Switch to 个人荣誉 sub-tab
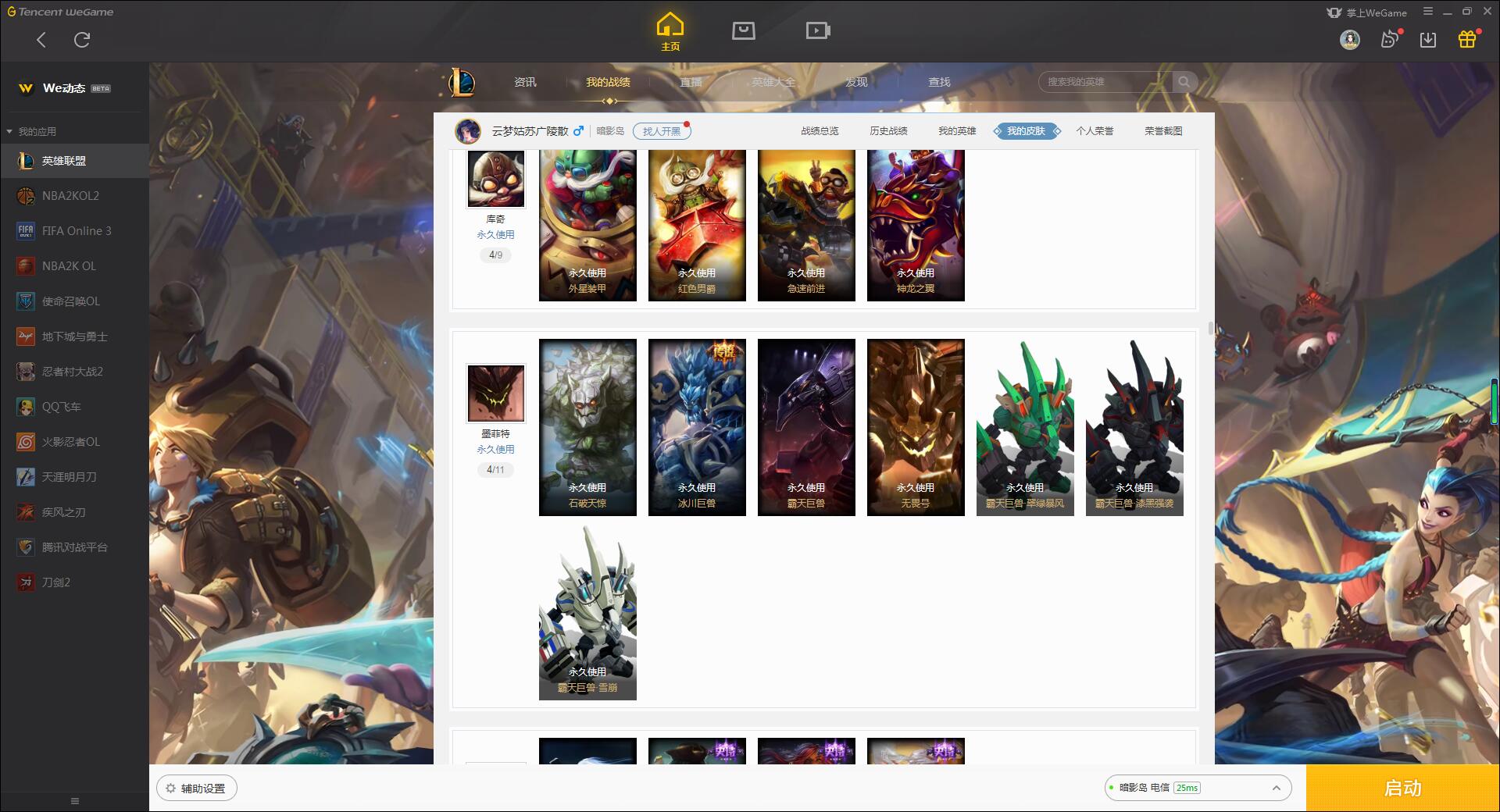Screen dimensions: 1500x812 click(1095, 131)
